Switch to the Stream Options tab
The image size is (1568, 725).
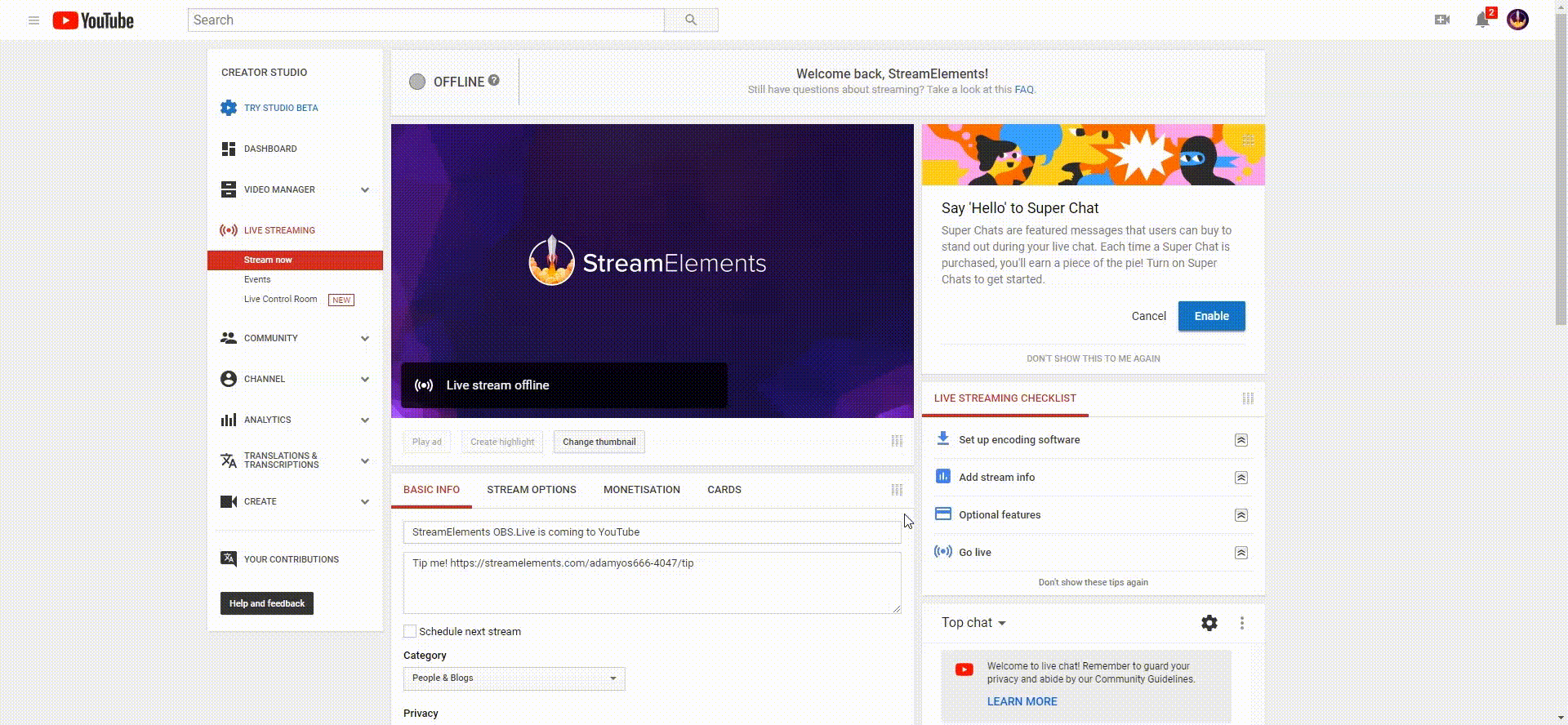pyautogui.click(x=532, y=490)
